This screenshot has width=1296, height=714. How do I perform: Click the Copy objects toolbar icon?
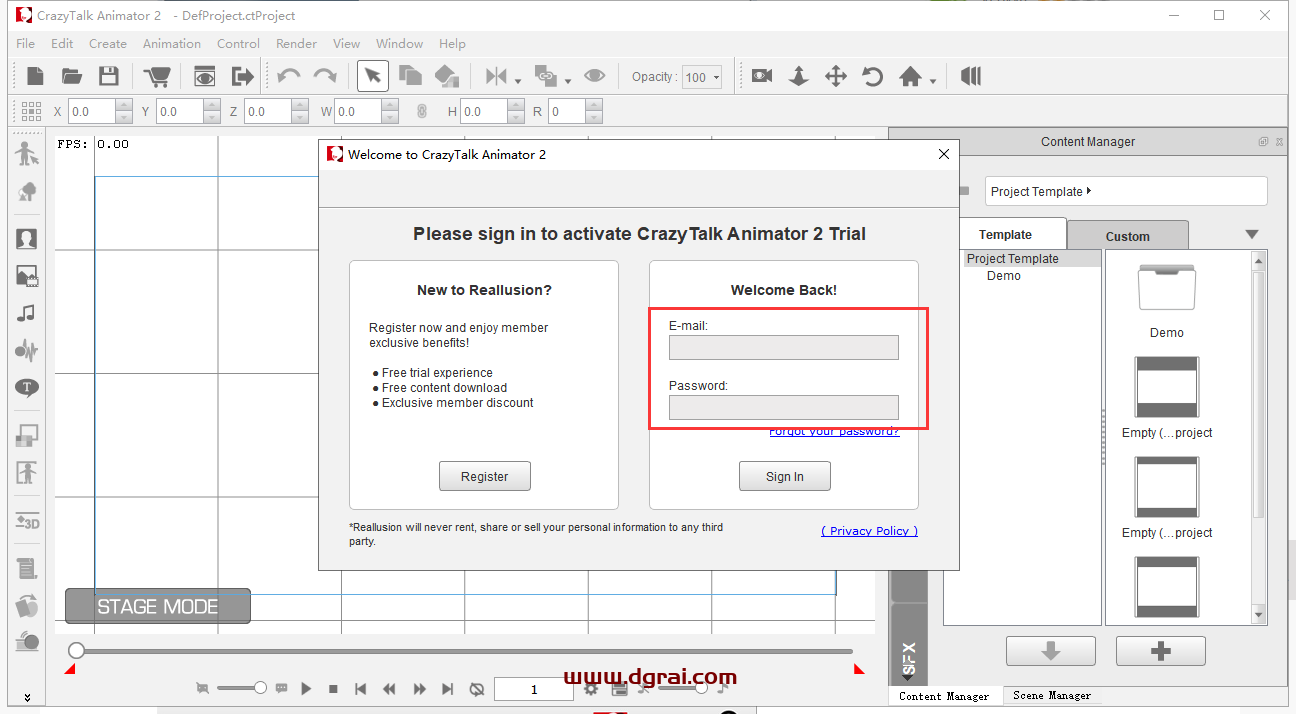pyautogui.click(x=410, y=76)
